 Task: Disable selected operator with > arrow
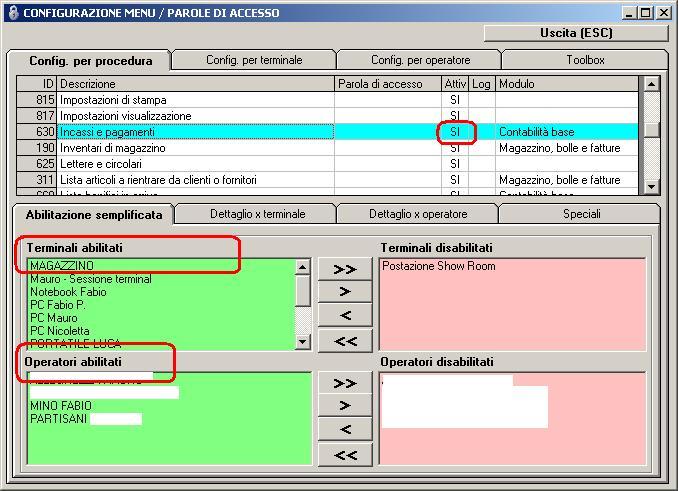[x=345, y=405]
